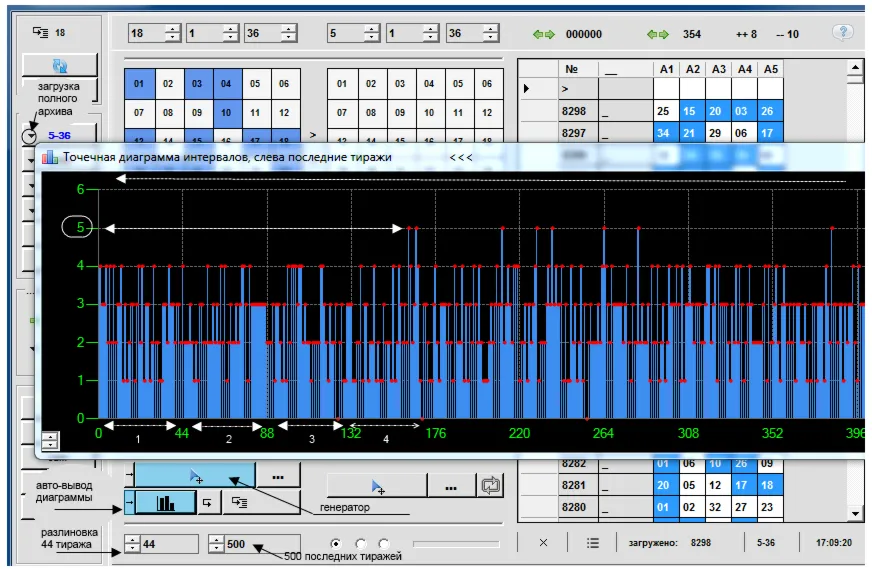
Task: Click the 500 value input field
Action: (262, 544)
